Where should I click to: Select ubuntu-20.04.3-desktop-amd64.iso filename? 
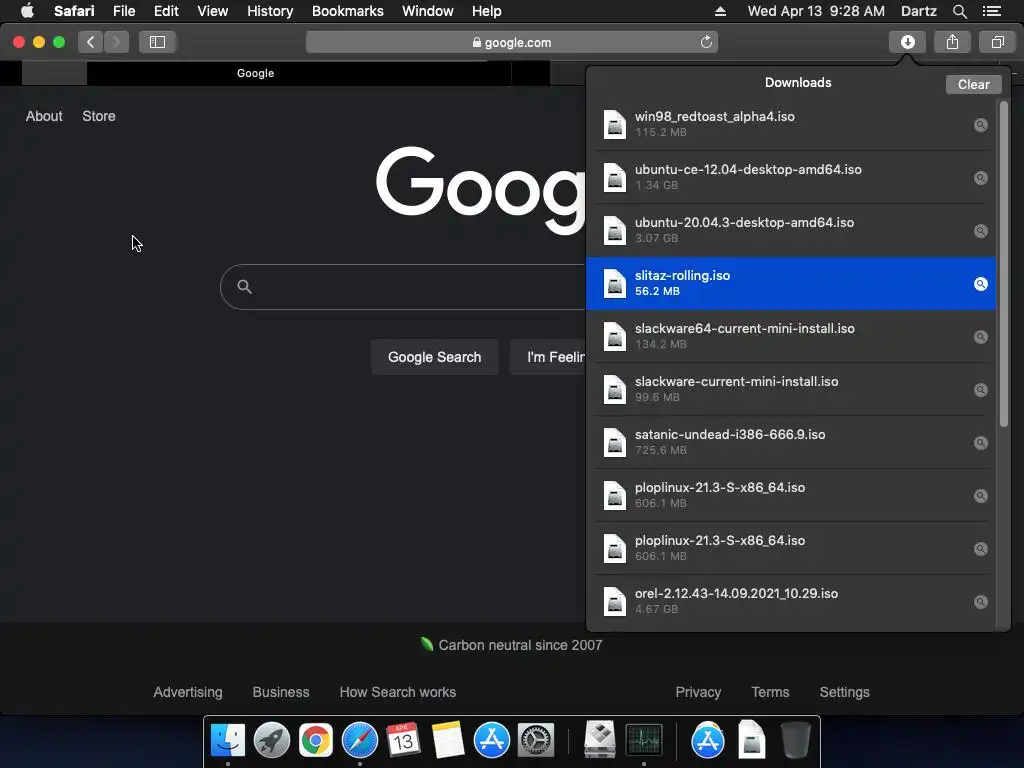point(744,223)
